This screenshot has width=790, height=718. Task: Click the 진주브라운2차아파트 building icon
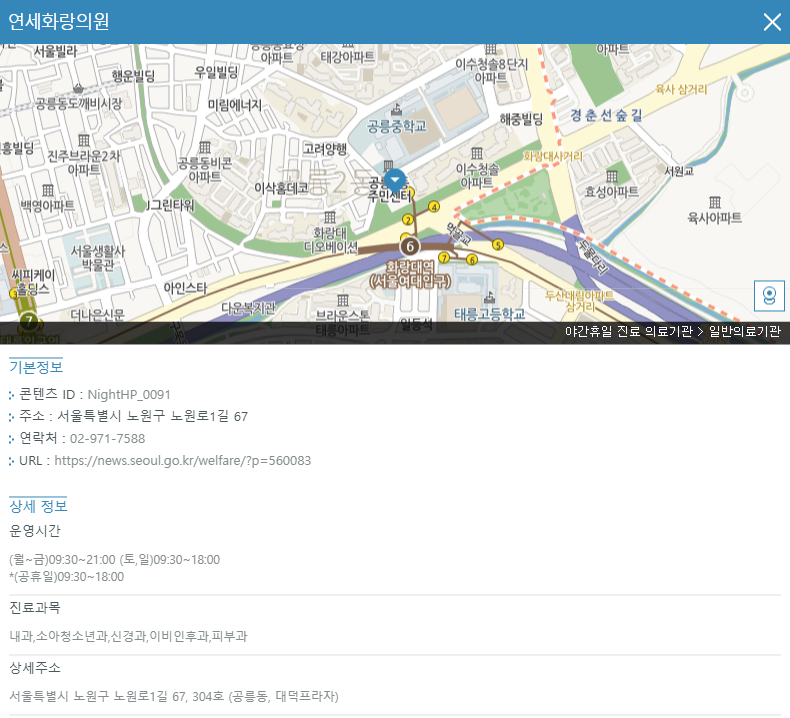84,140
